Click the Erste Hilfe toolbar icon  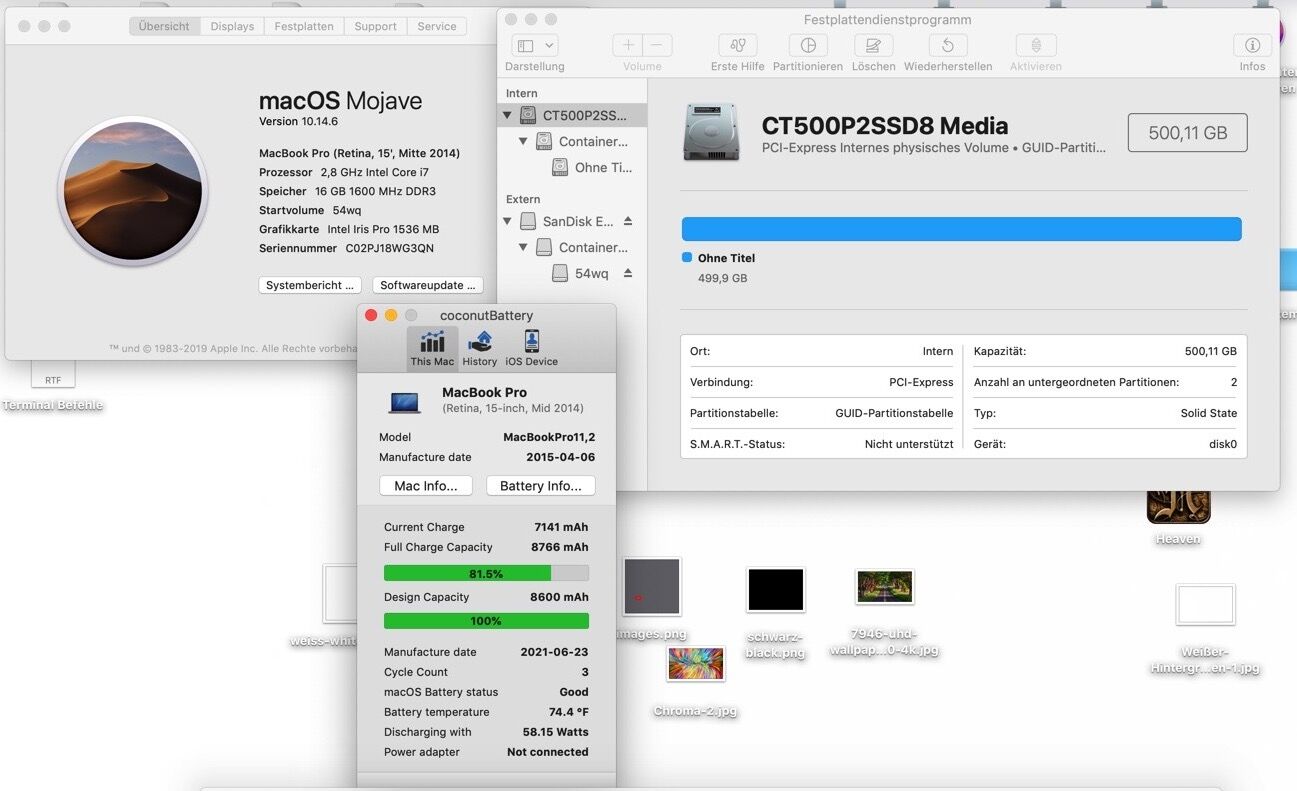[738, 46]
